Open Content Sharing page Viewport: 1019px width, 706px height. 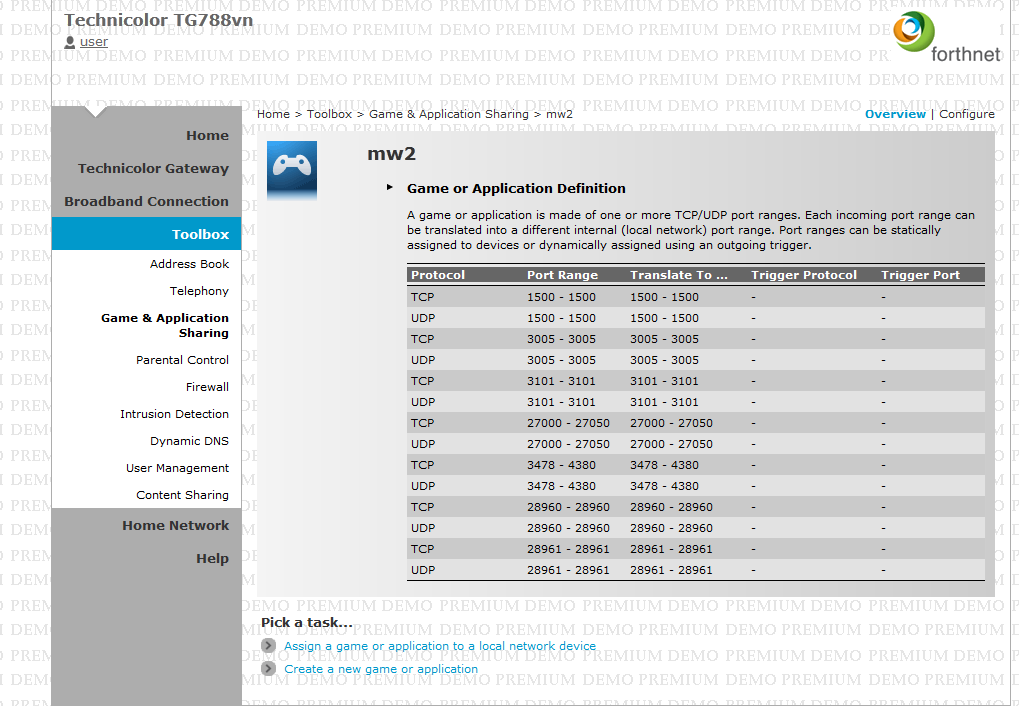pyautogui.click(x=182, y=495)
